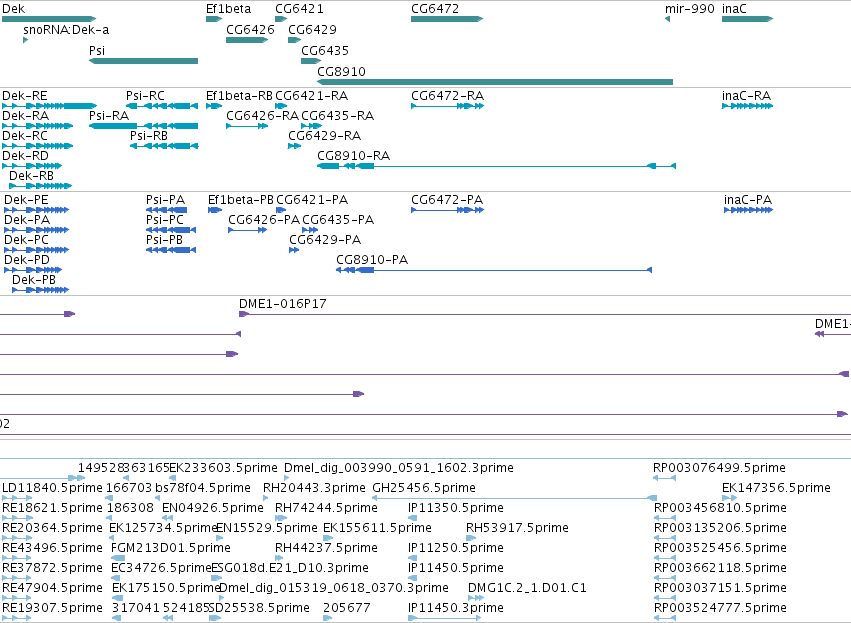The height and width of the screenshot is (623, 851).
Task: Select the Dek-RE transcript
Action: coord(49,106)
